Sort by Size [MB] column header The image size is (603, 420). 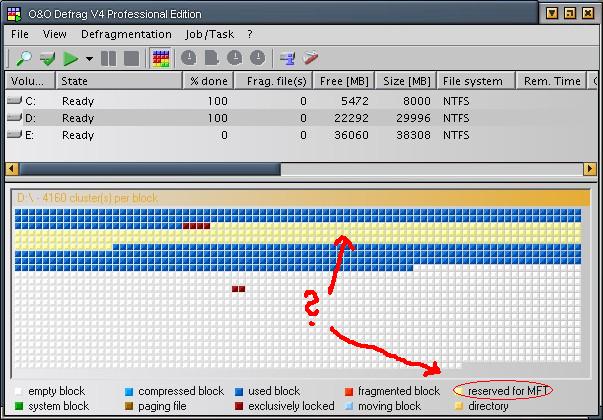406,81
